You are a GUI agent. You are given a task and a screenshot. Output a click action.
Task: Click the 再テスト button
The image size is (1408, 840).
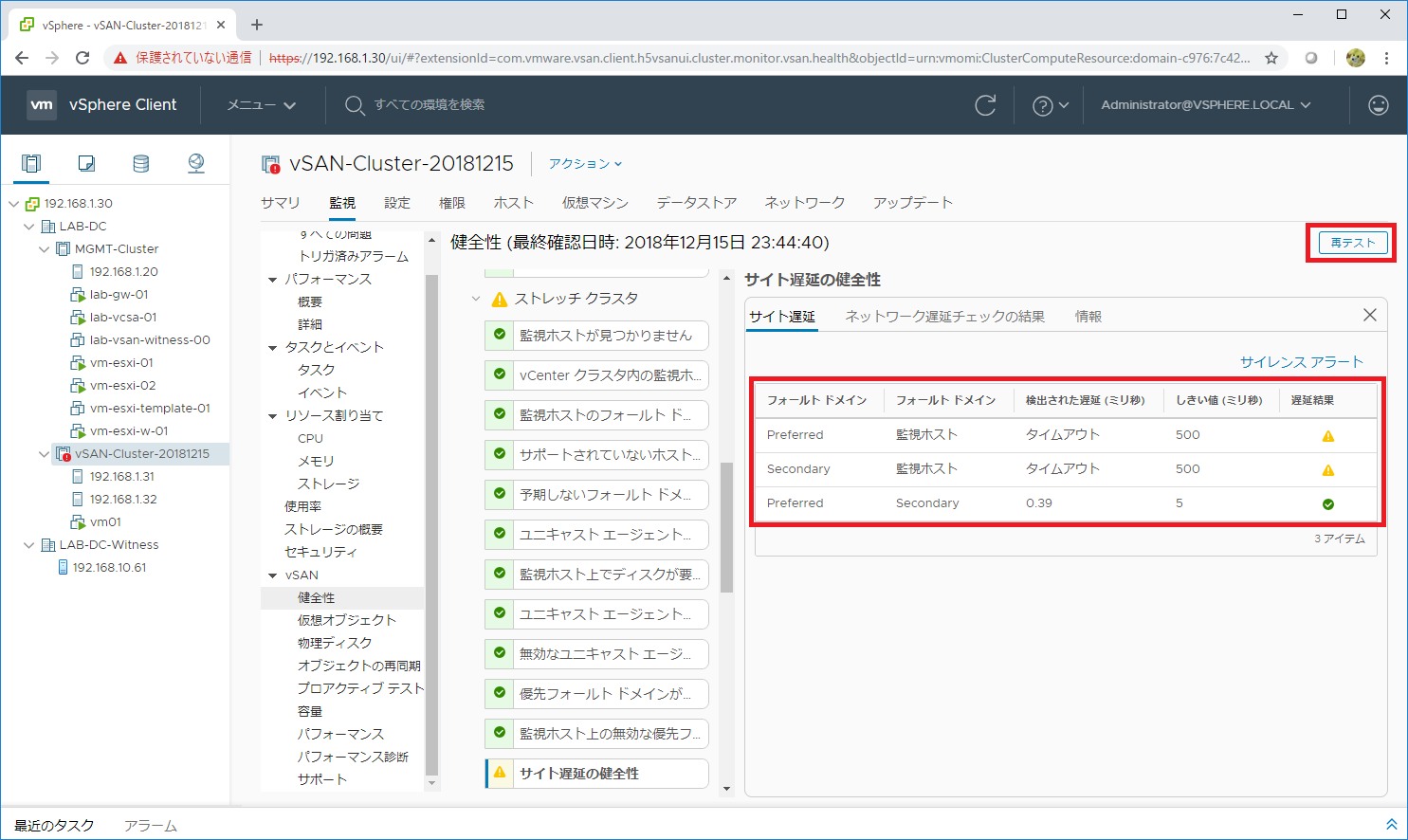1353,243
